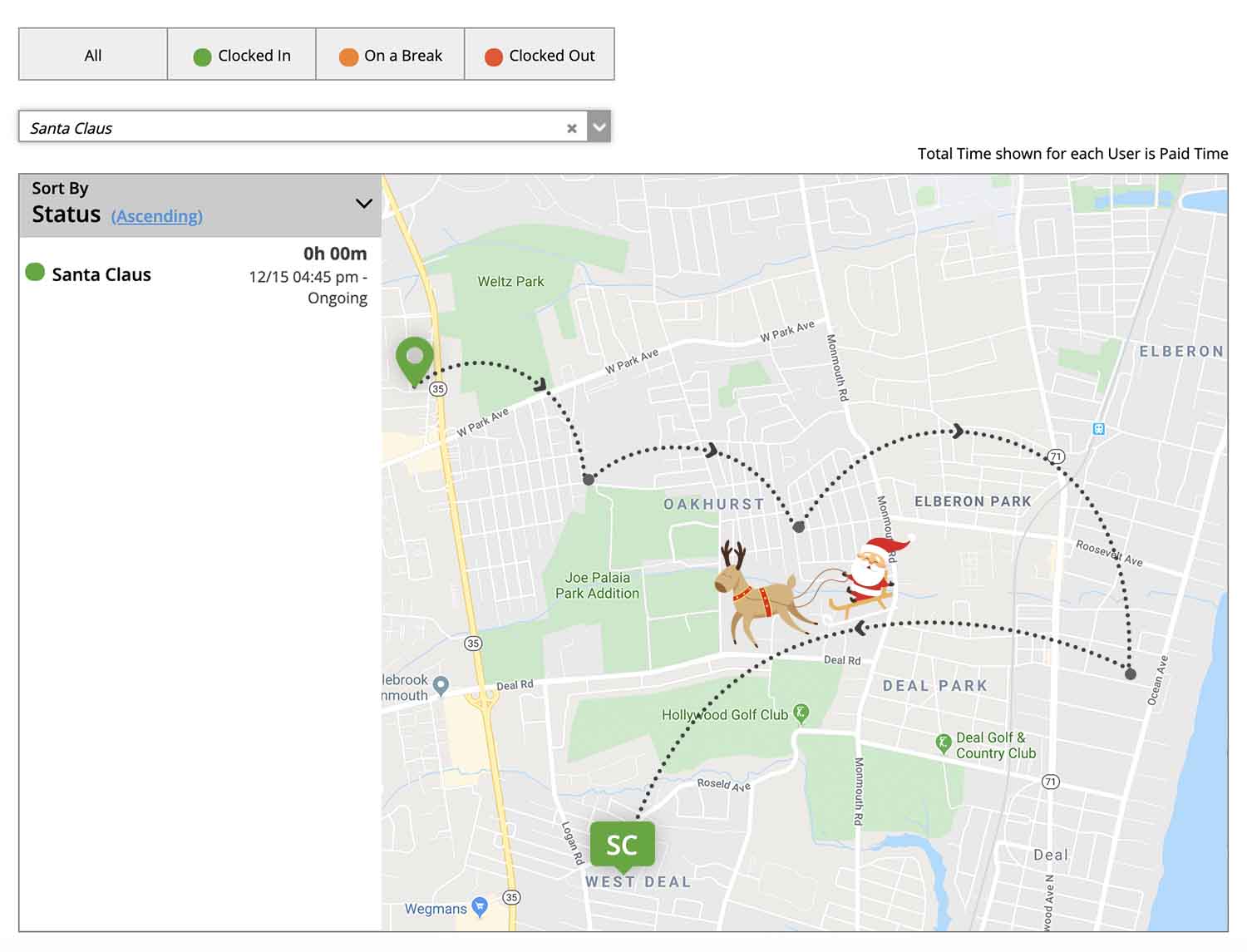Filter by Clocked Out status

(539, 55)
